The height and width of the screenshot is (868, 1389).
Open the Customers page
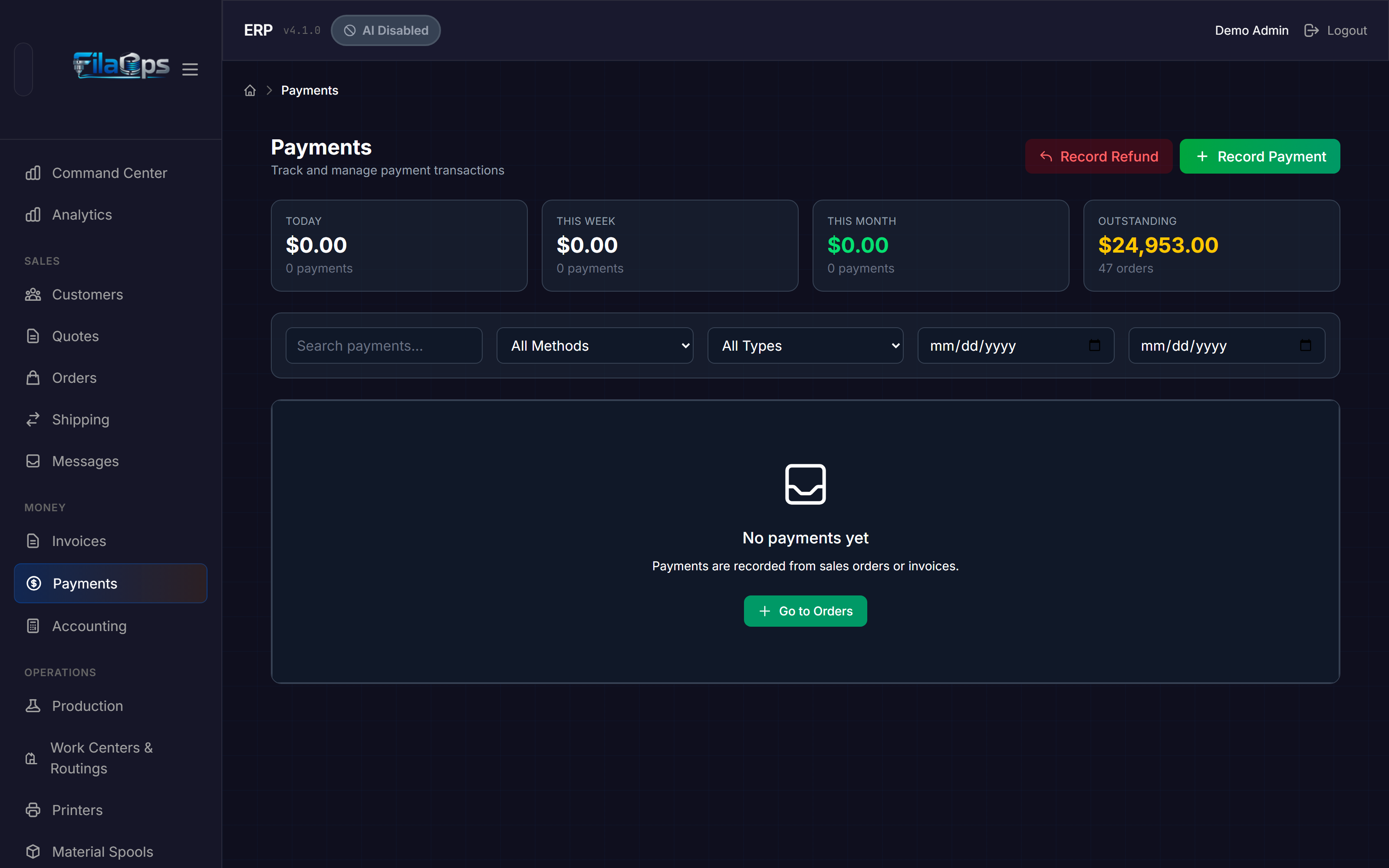pyautogui.click(x=110, y=295)
